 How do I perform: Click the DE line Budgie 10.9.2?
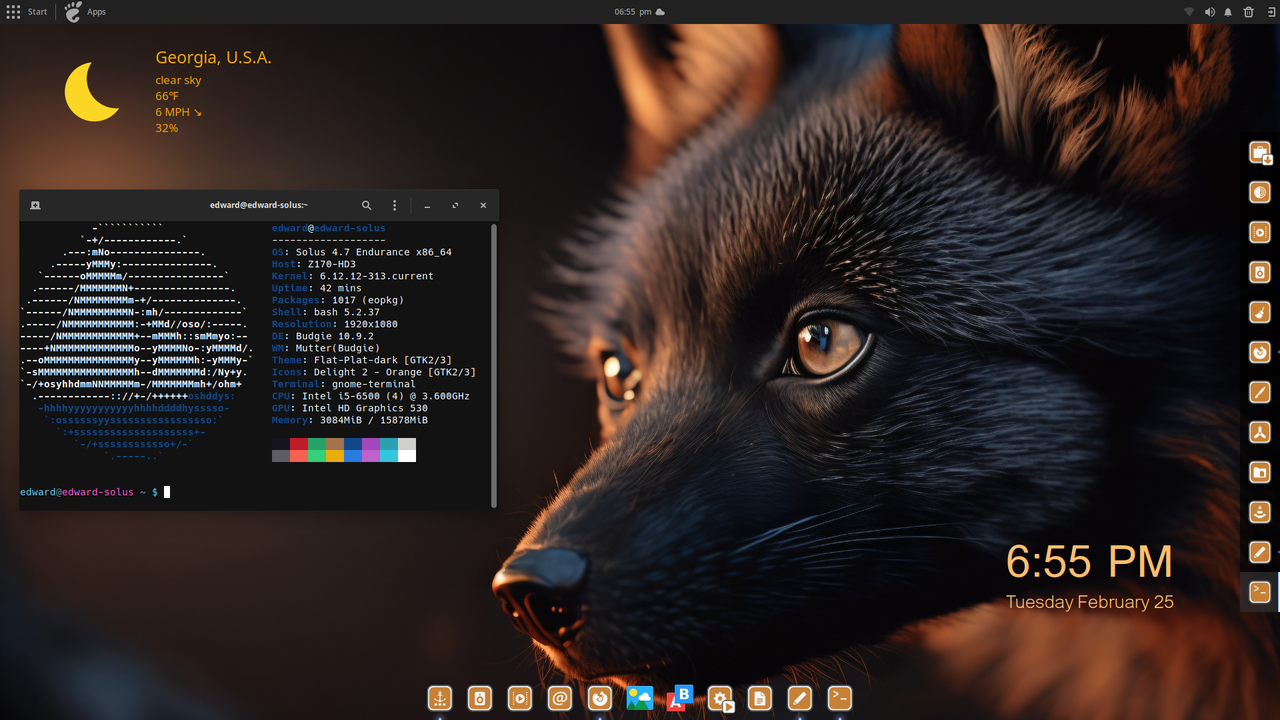coord(323,336)
